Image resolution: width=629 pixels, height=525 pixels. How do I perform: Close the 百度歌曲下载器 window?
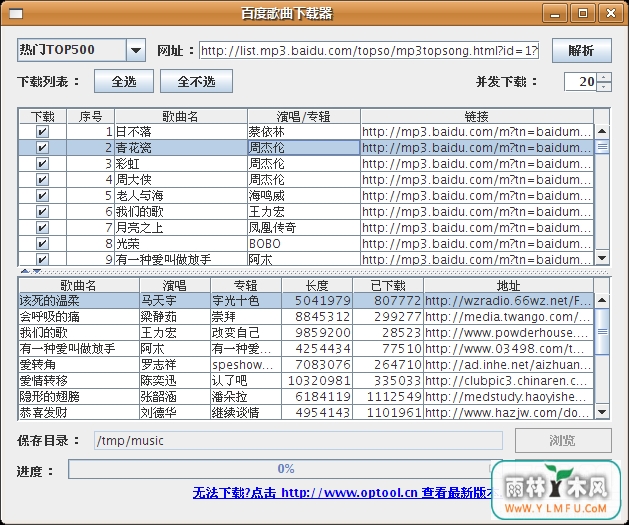coord(611,14)
